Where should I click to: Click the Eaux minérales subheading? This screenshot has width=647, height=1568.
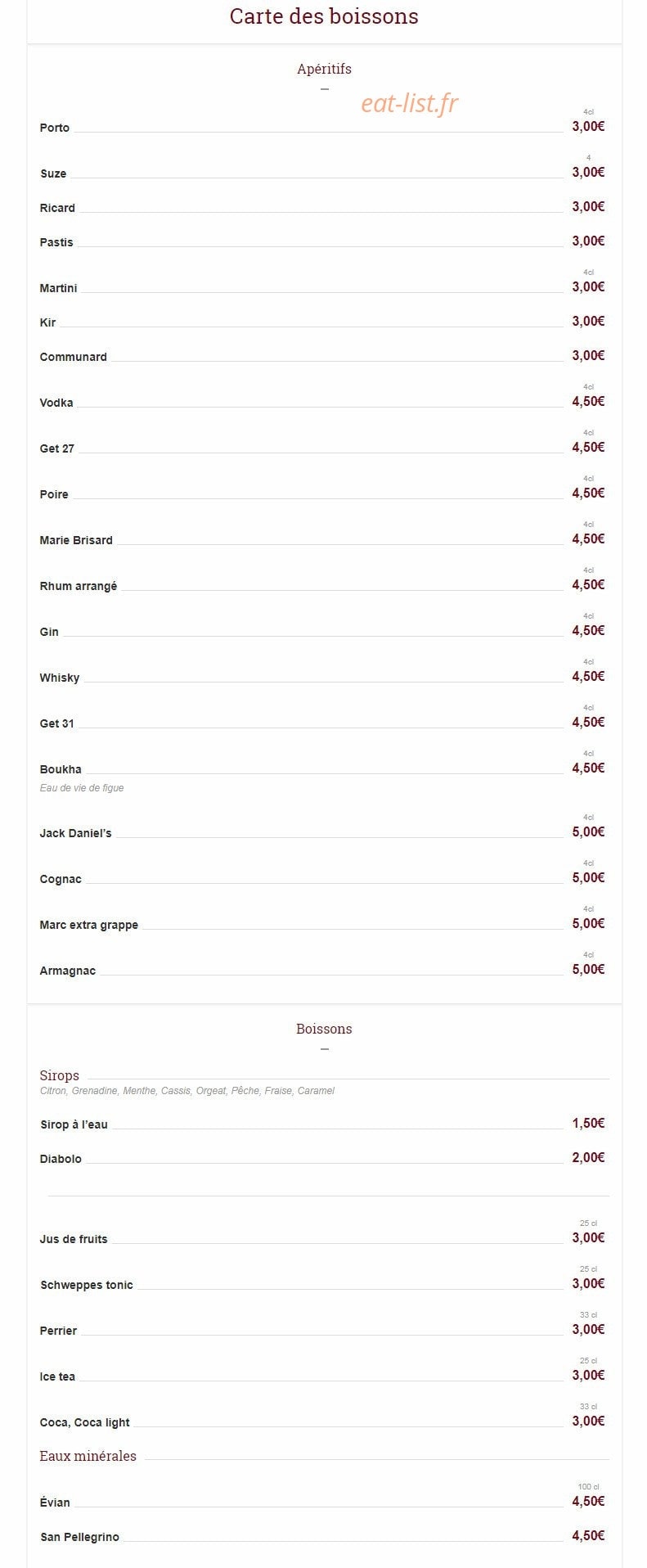[88, 1456]
